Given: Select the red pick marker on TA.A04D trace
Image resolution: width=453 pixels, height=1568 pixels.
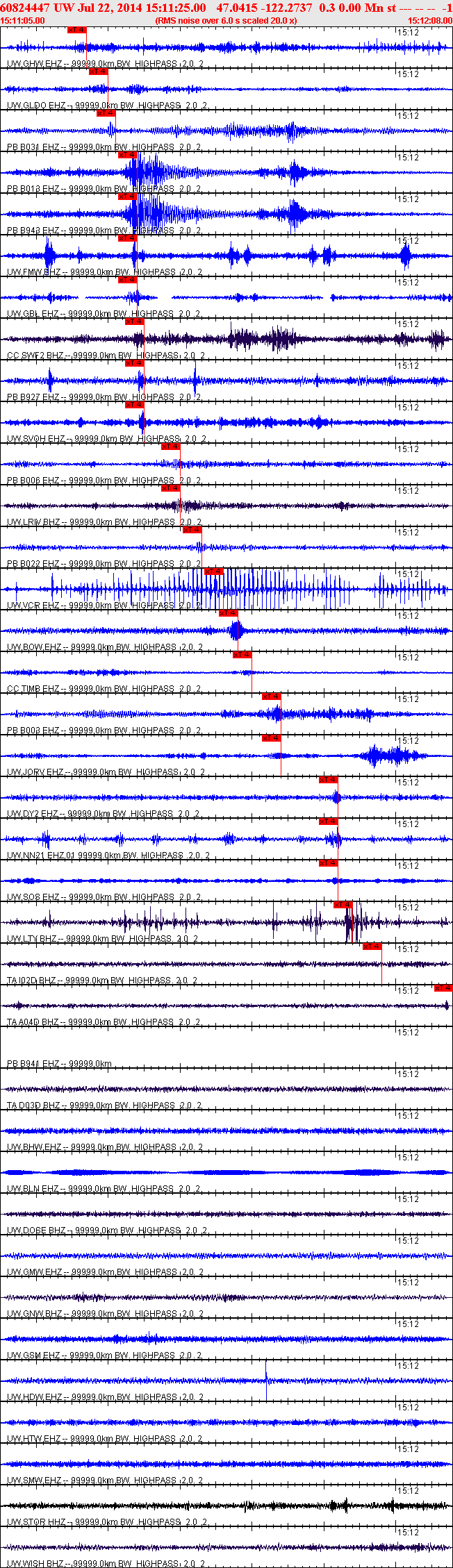Looking at the screenshot, I should tap(443, 988).
